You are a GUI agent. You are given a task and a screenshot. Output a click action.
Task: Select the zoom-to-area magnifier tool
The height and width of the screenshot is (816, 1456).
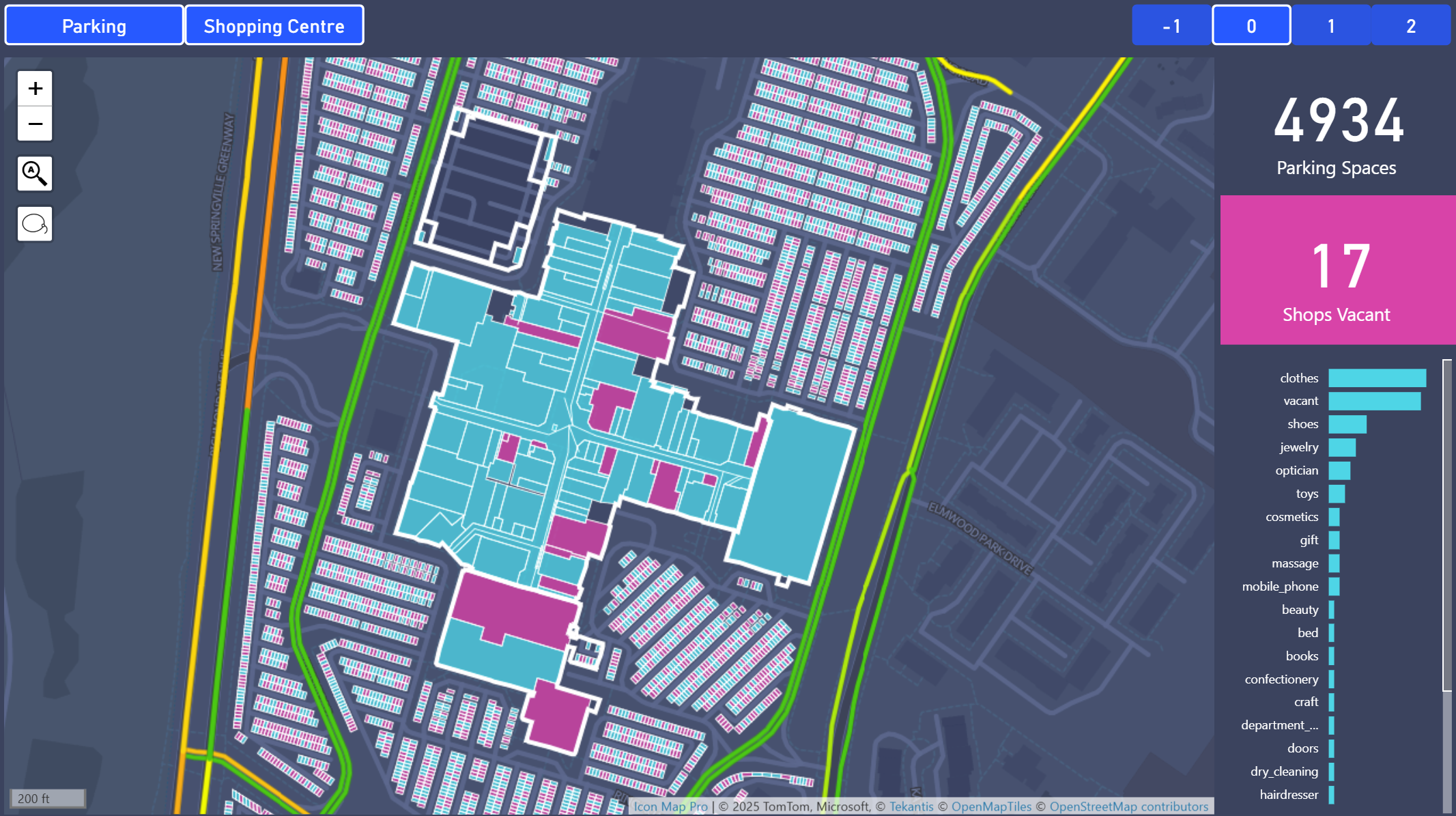click(x=34, y=173)
